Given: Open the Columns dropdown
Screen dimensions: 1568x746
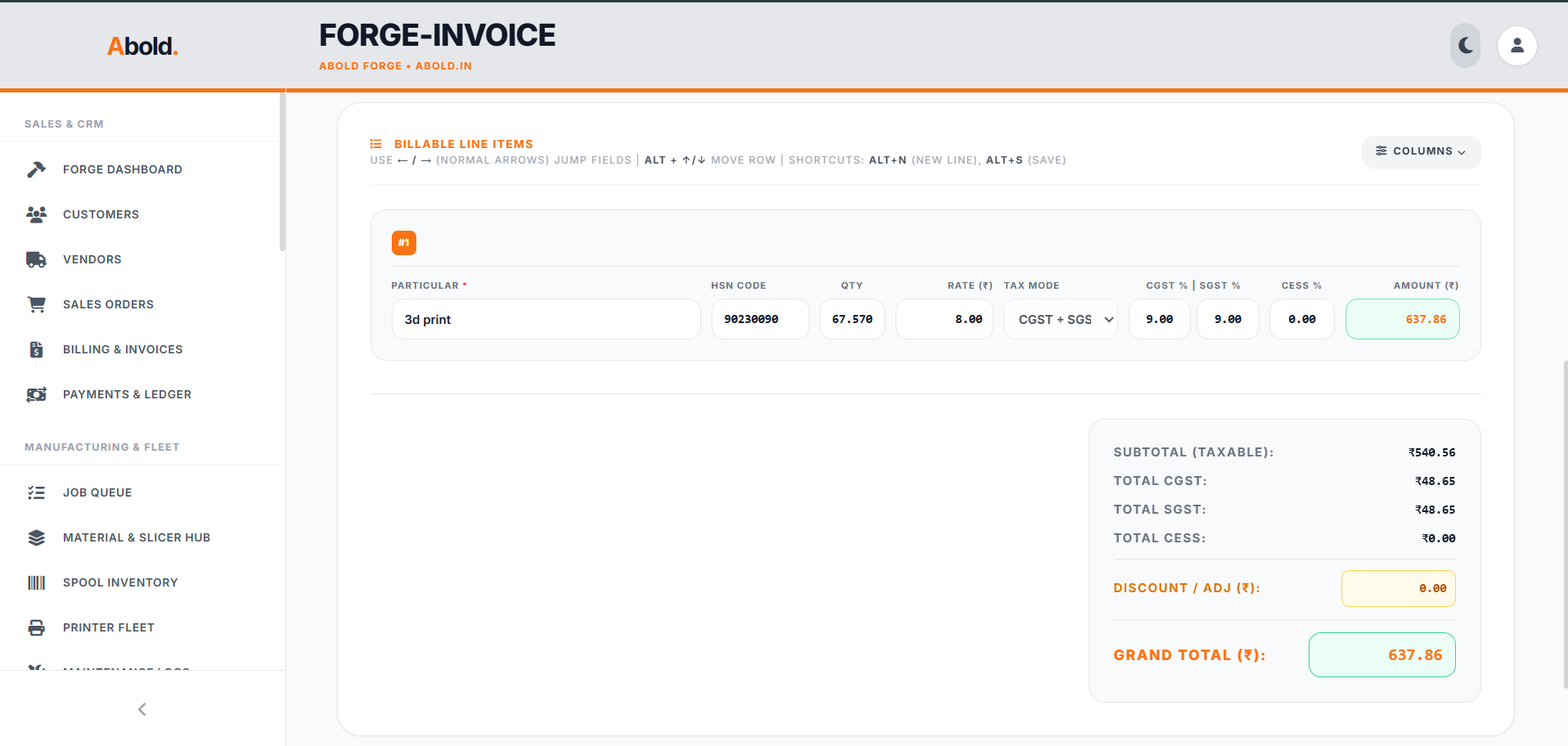Looking at the screenshot, I should click(1421, 151).
